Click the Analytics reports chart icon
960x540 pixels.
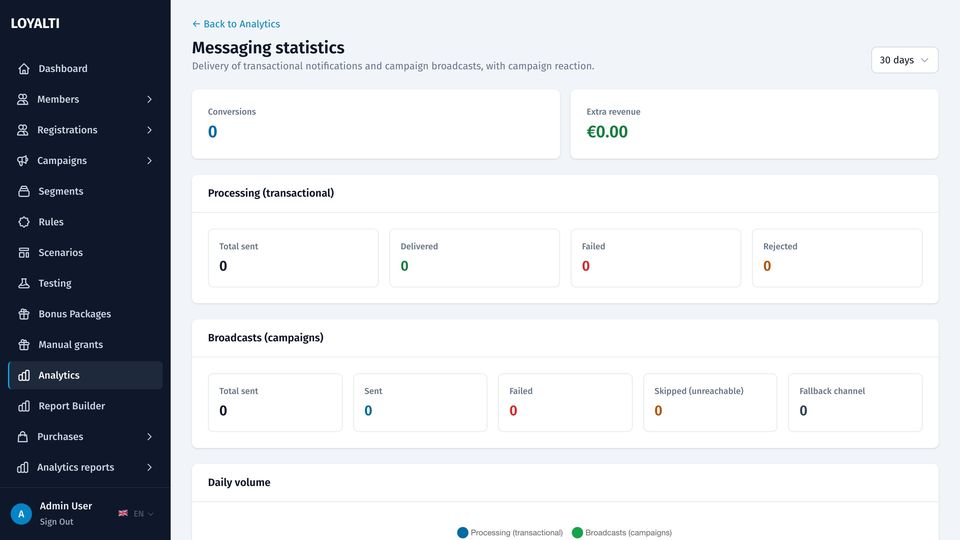tap(23, 467)
